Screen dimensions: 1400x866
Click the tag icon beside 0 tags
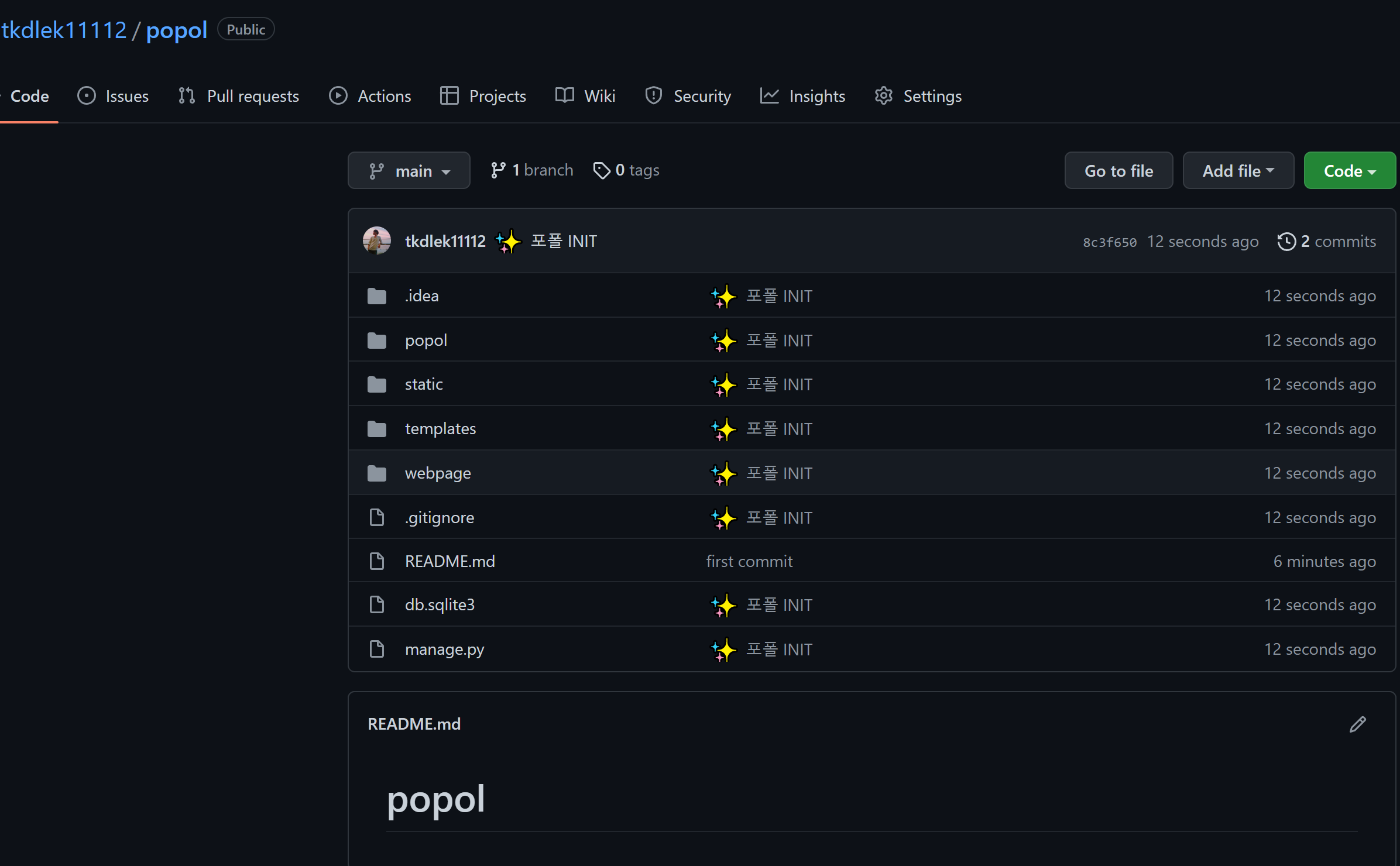point(602,170)
